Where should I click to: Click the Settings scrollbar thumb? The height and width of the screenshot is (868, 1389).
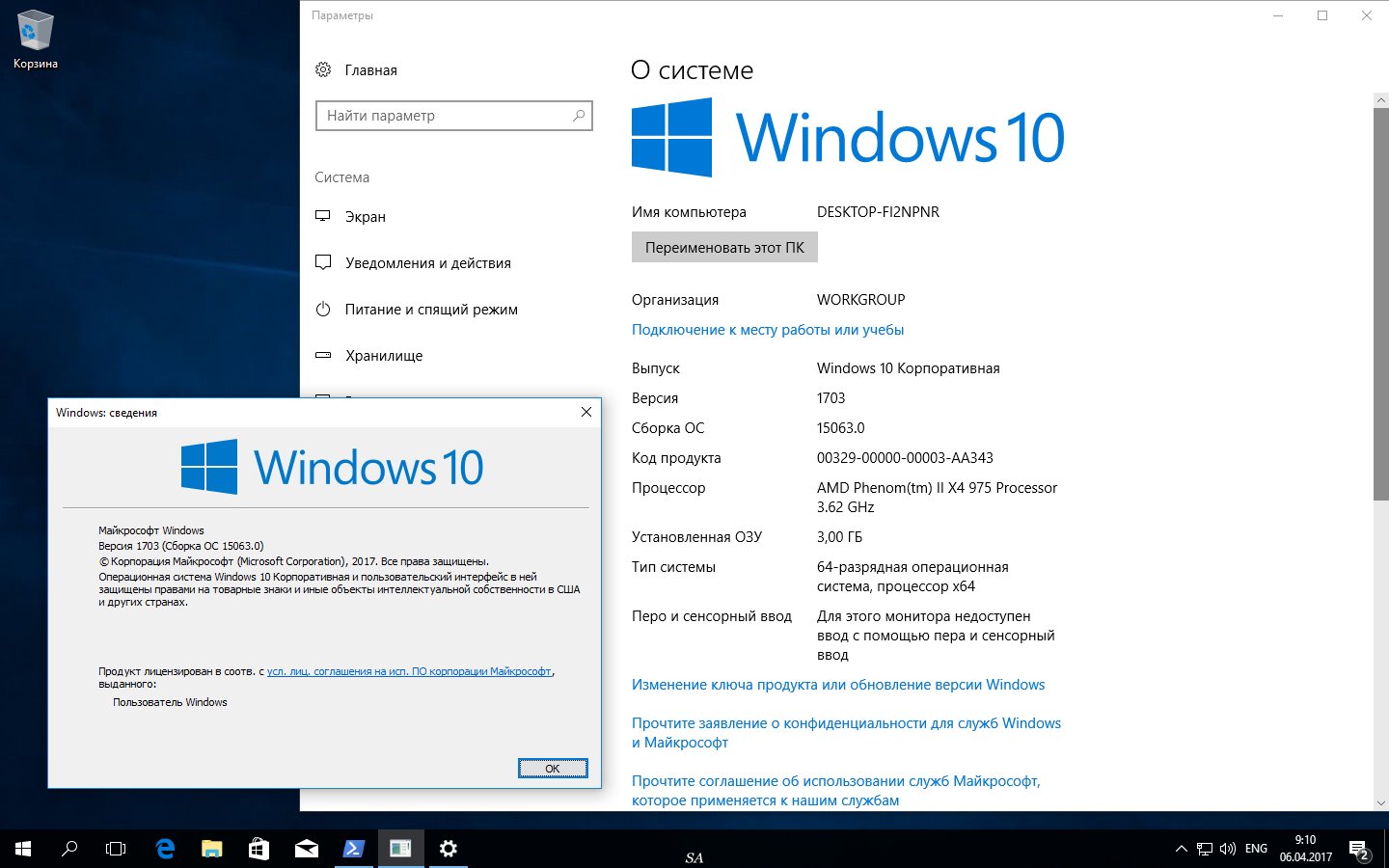(x=1381, y=304)
